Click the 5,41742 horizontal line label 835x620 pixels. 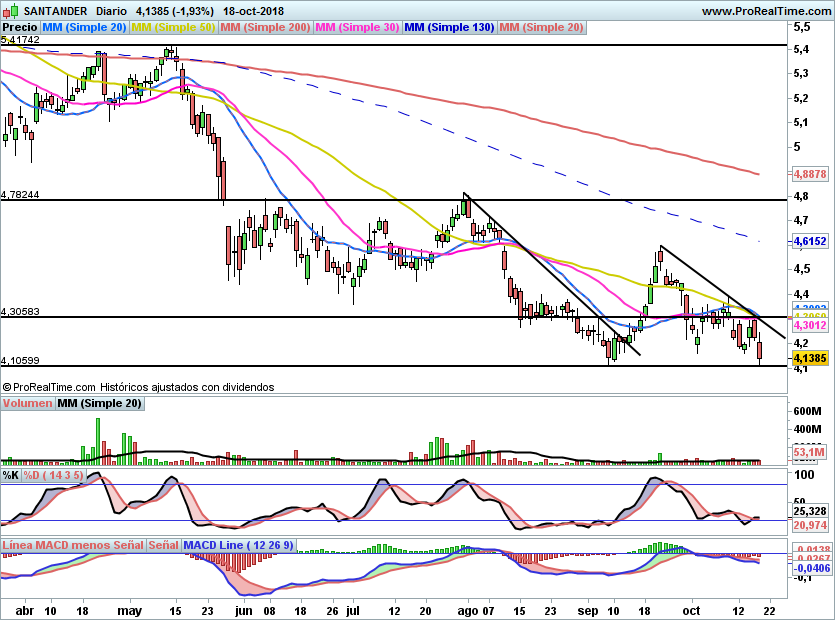pyautogui.click(x=20, y=39)
